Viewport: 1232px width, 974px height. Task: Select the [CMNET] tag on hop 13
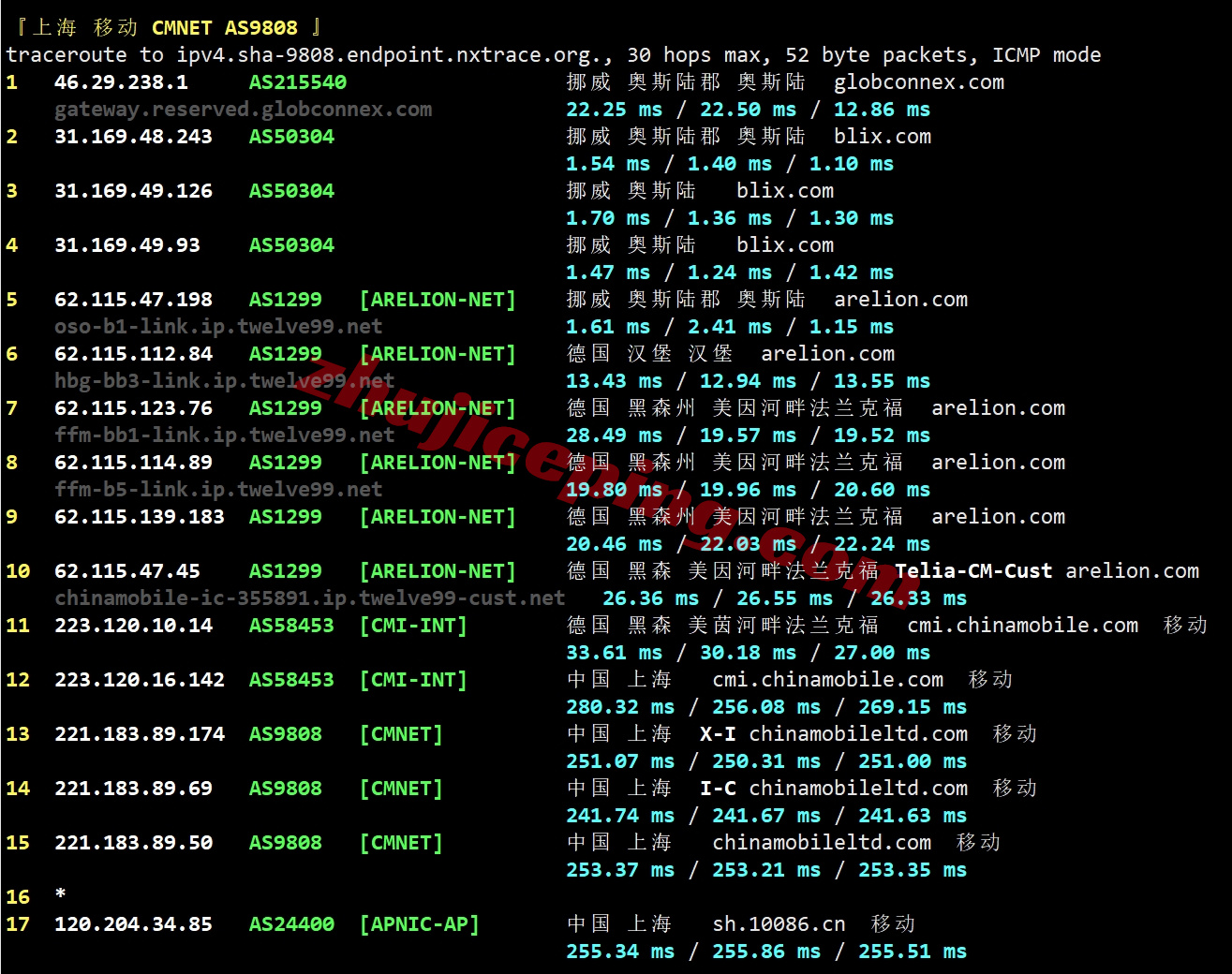coord(400,734)
